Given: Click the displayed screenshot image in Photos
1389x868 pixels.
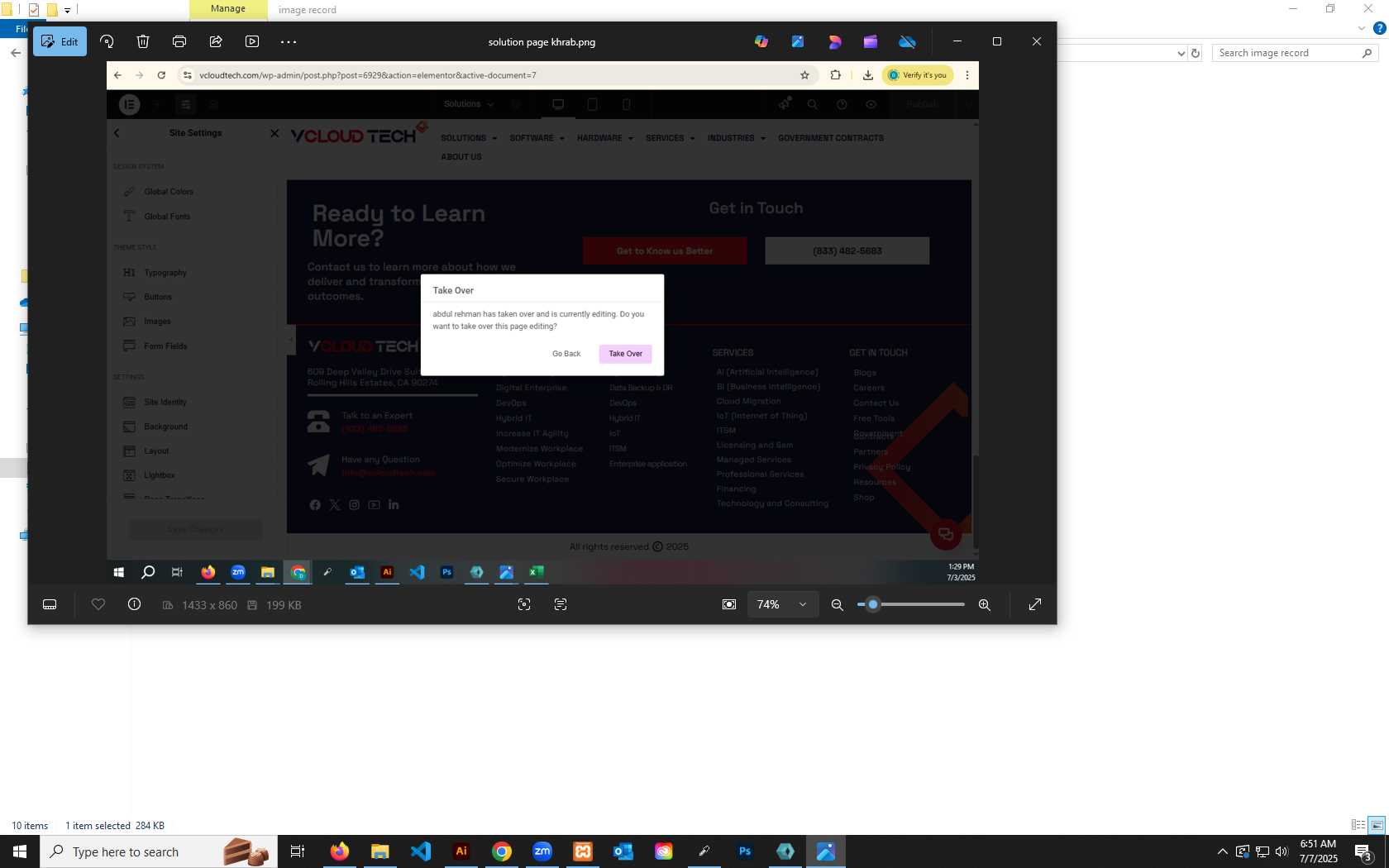Looking at the screenshot, I should click(x=542, y=323).
